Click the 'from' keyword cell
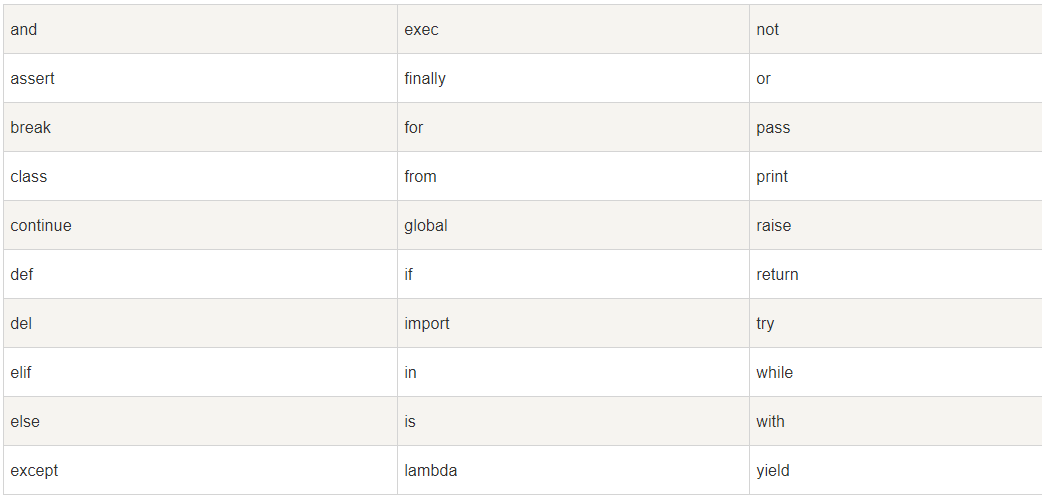This screenshot has height=498, width=1042. [x=420, y=177]
